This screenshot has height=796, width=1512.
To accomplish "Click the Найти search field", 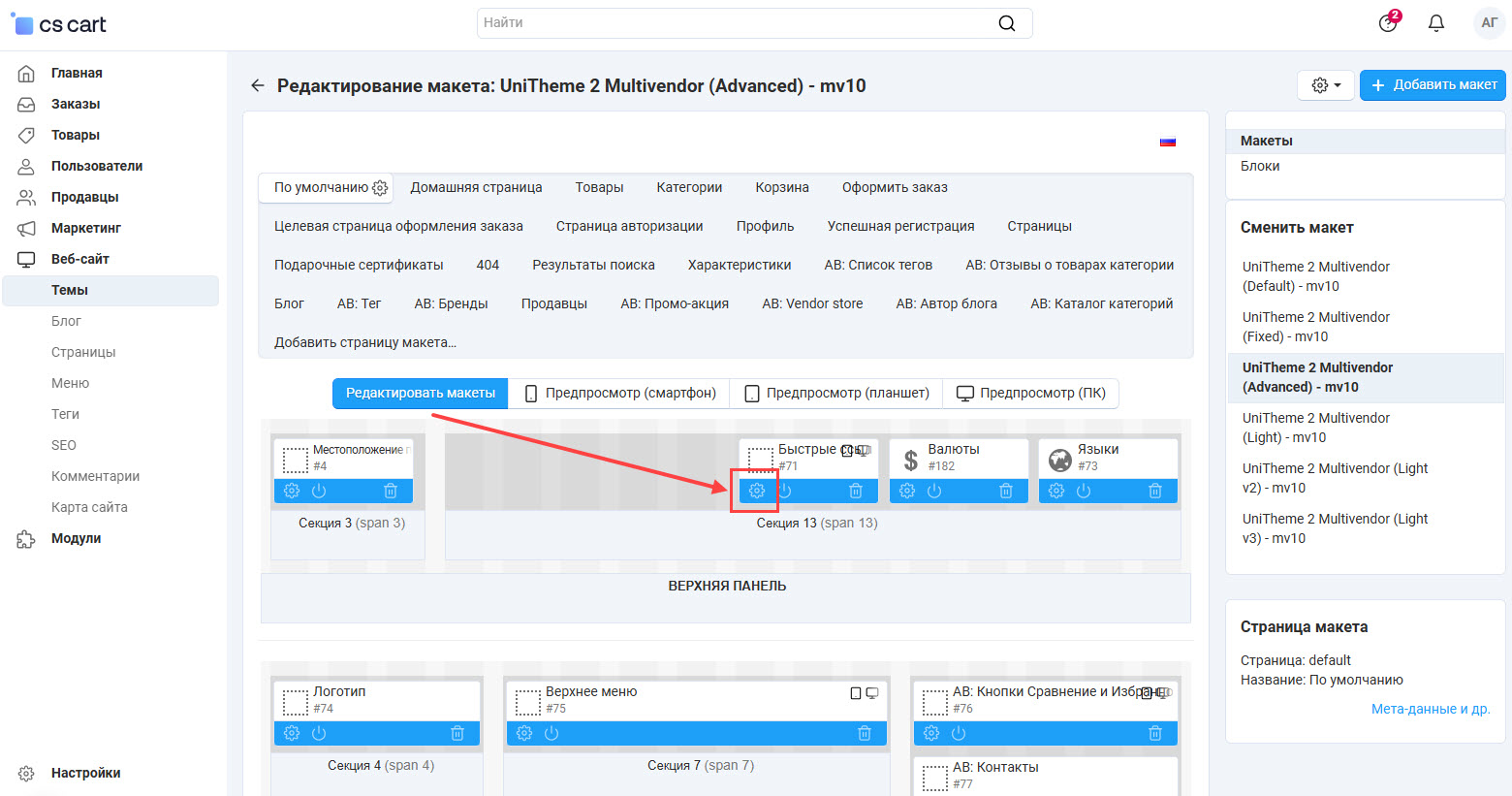I will [x=737, y=23].
